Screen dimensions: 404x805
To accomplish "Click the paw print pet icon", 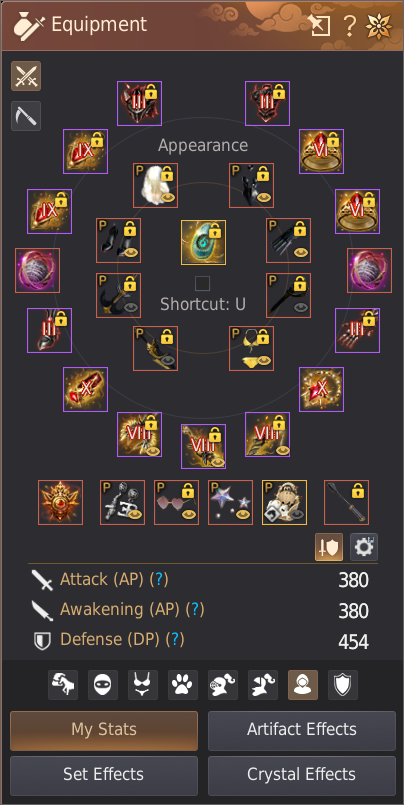I will [183, 685].
